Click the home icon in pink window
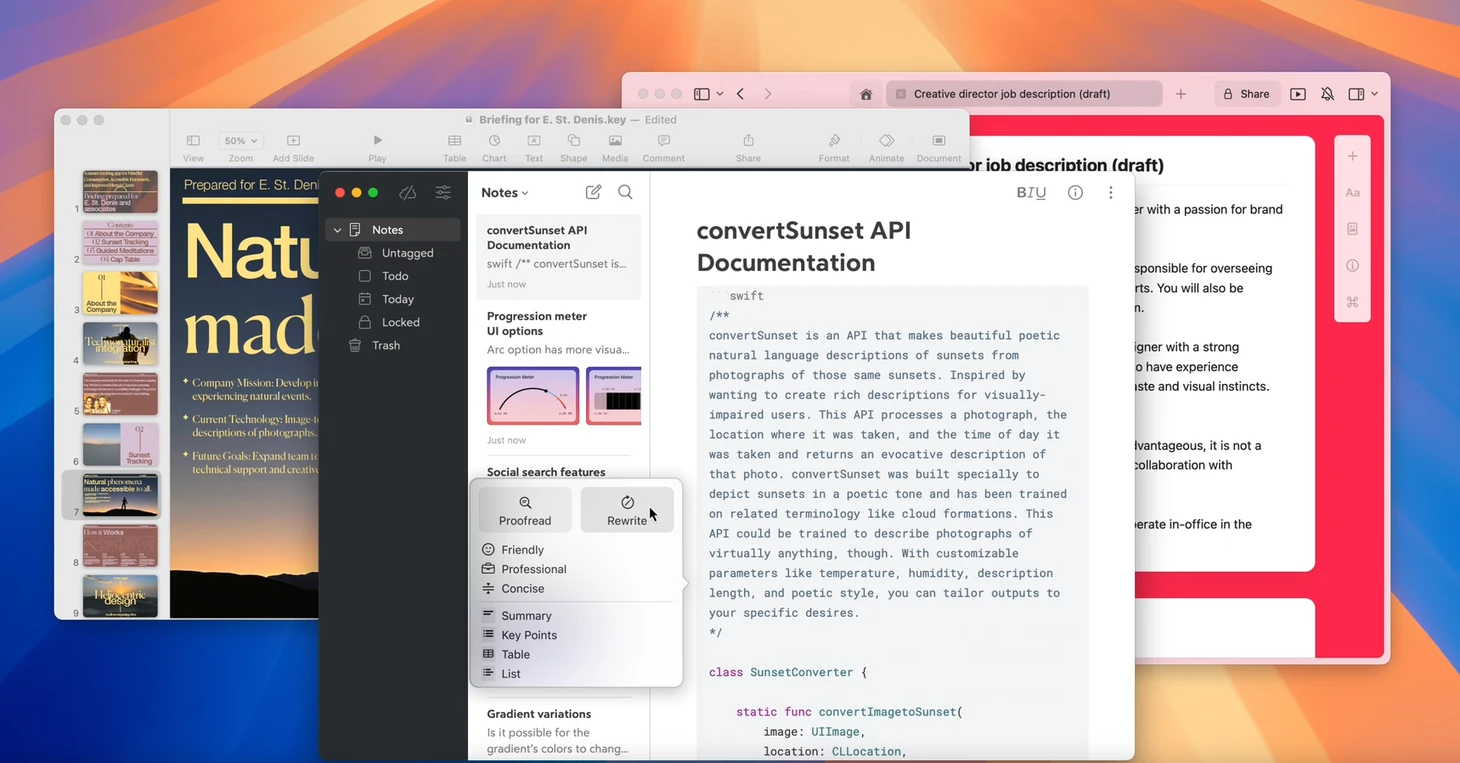 [x=866, y=94]
